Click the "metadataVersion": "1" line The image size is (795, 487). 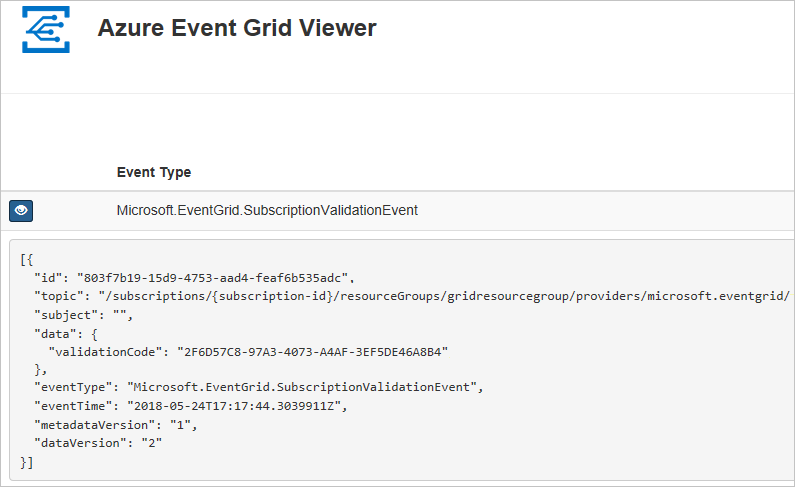coord(116,425)
